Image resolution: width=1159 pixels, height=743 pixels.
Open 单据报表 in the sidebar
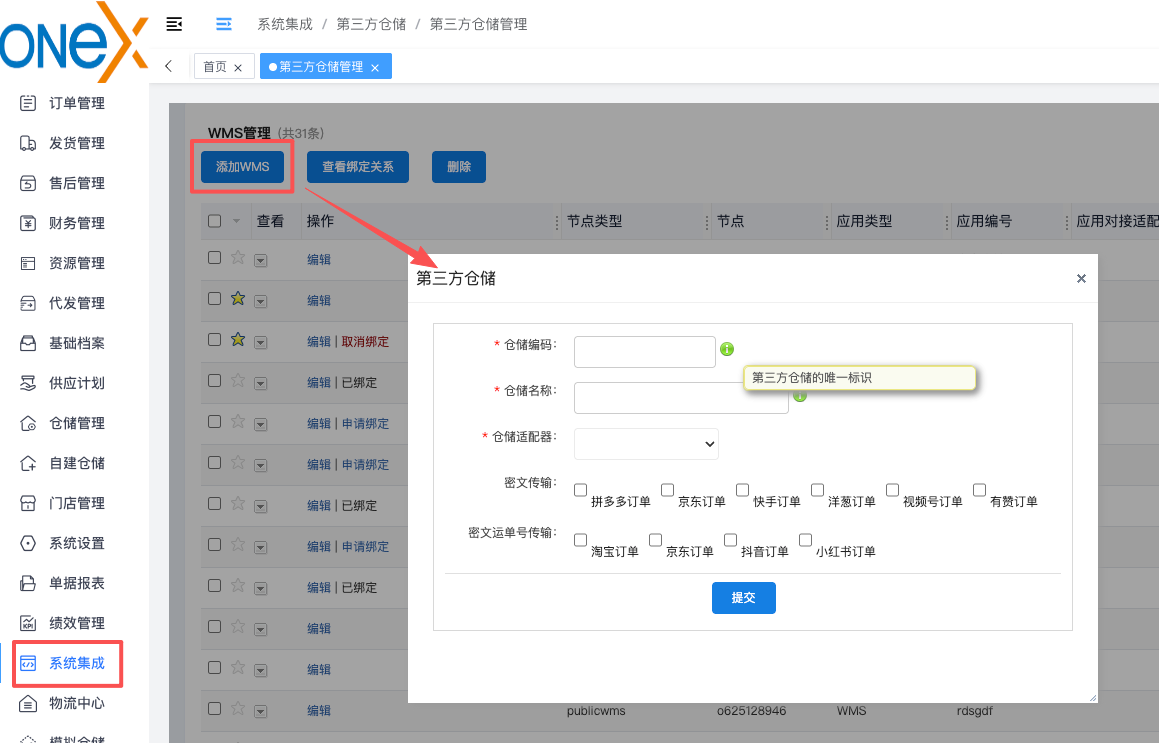[x=62, y=583]
